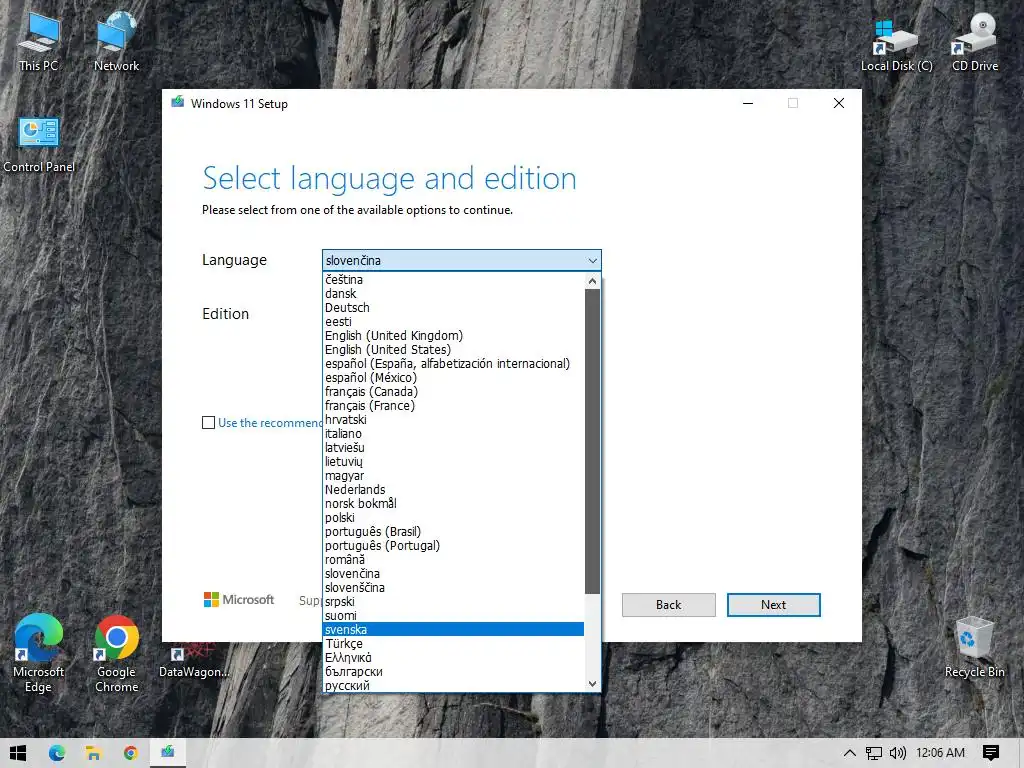The height and width of the screenshot is (768, 1024).
Task: Close the Windows 11 Setup window
Action: pyautogui.click(x=839, y=103)
